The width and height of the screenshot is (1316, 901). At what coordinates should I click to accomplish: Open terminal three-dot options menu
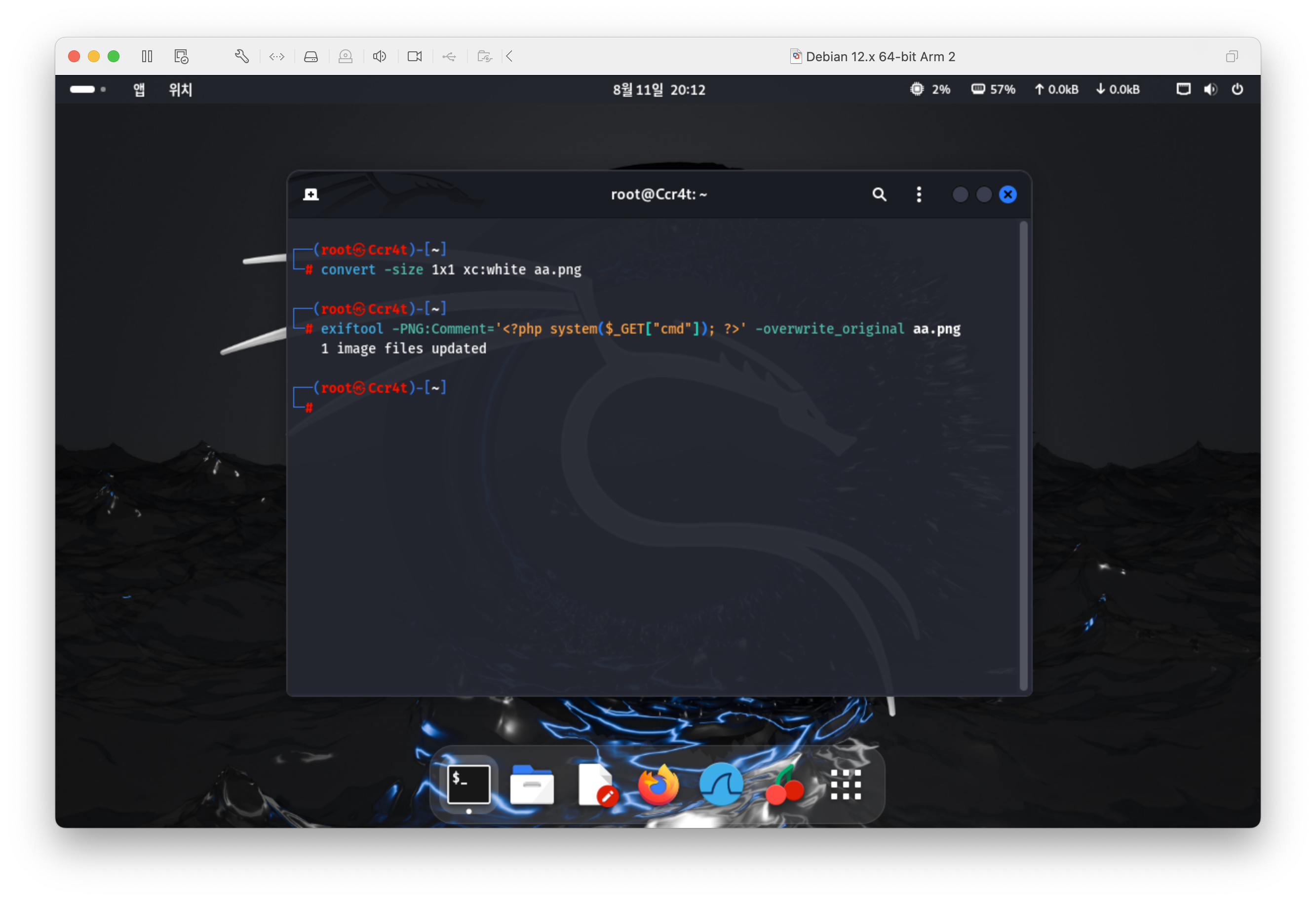coord(919,195)
